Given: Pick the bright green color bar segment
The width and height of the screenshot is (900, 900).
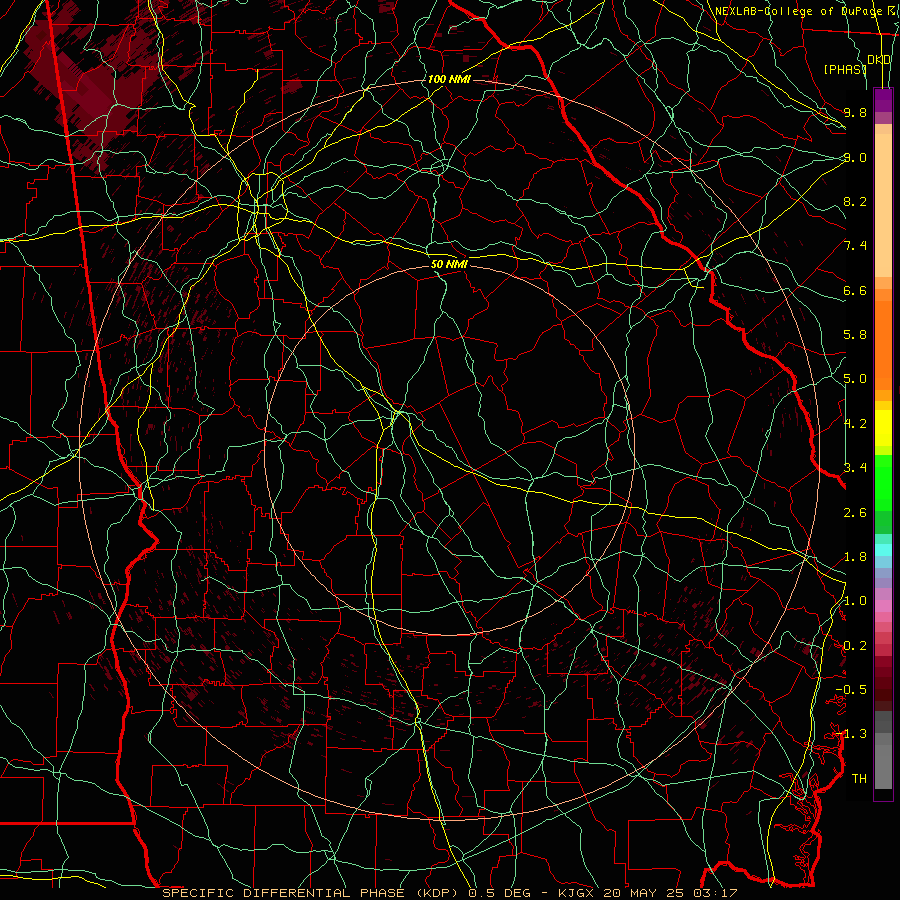Looking at the screenshot, I should click(x=883, y=482).
